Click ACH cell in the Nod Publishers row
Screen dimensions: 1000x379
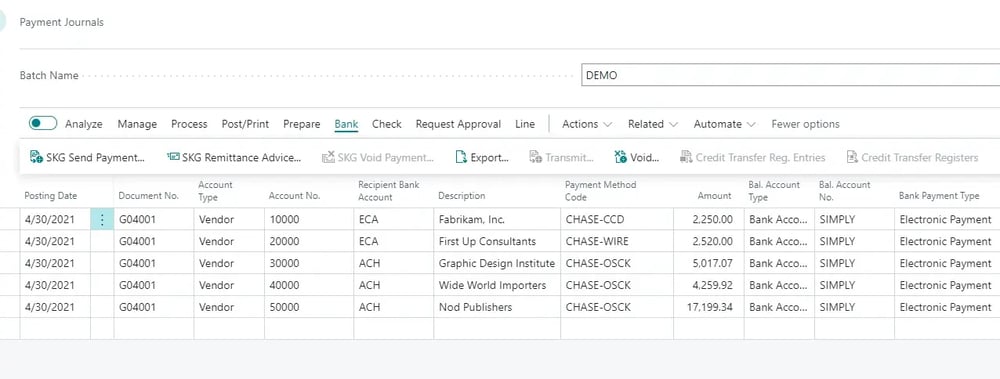click(x=393, y=307)
